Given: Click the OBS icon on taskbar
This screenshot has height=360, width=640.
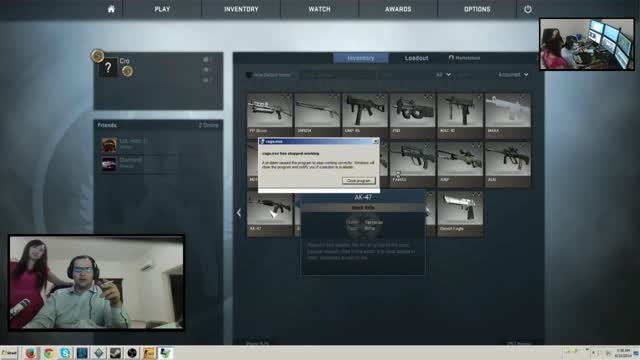Looking at the screenshot, I should pyautogui.click(x=132, y=353).
